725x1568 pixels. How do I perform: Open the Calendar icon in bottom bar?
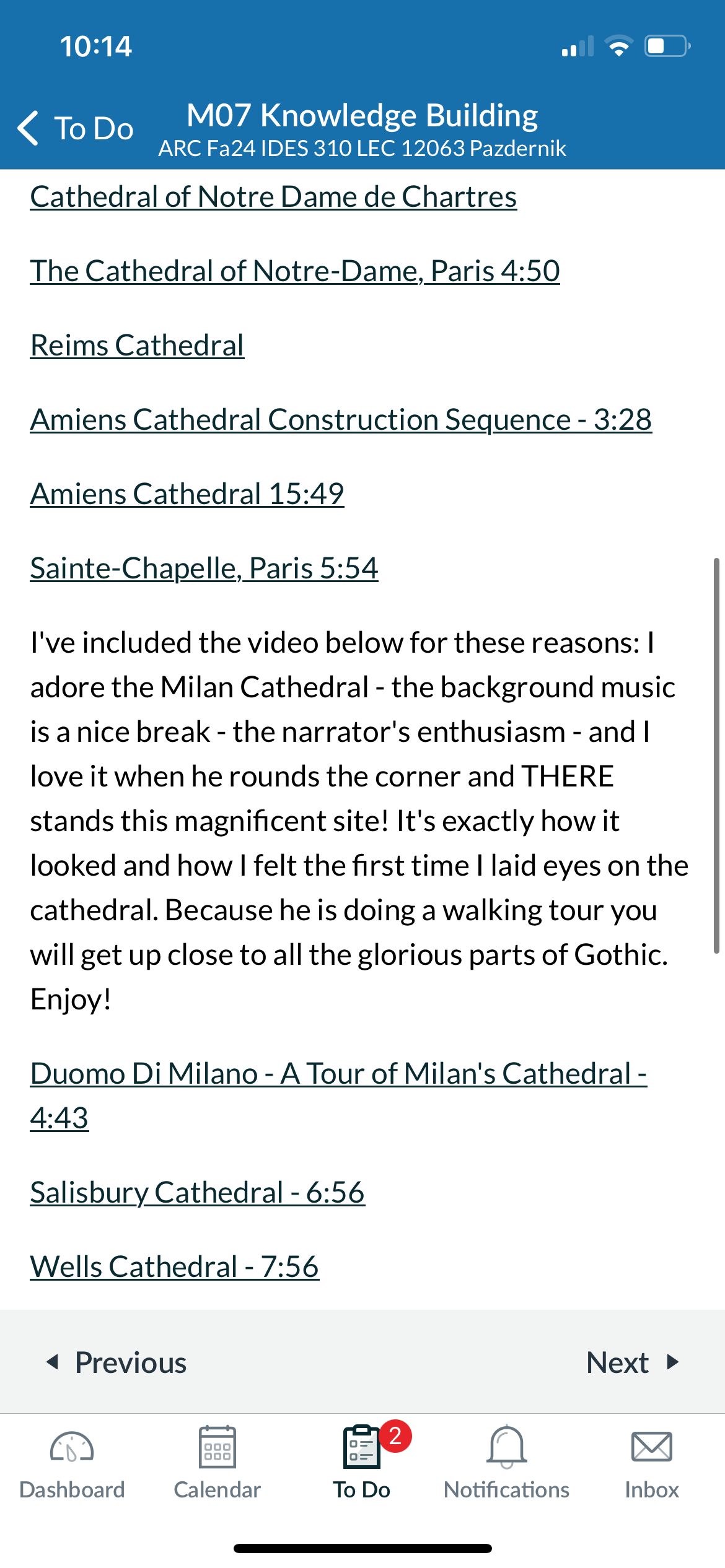(217, 1447)
